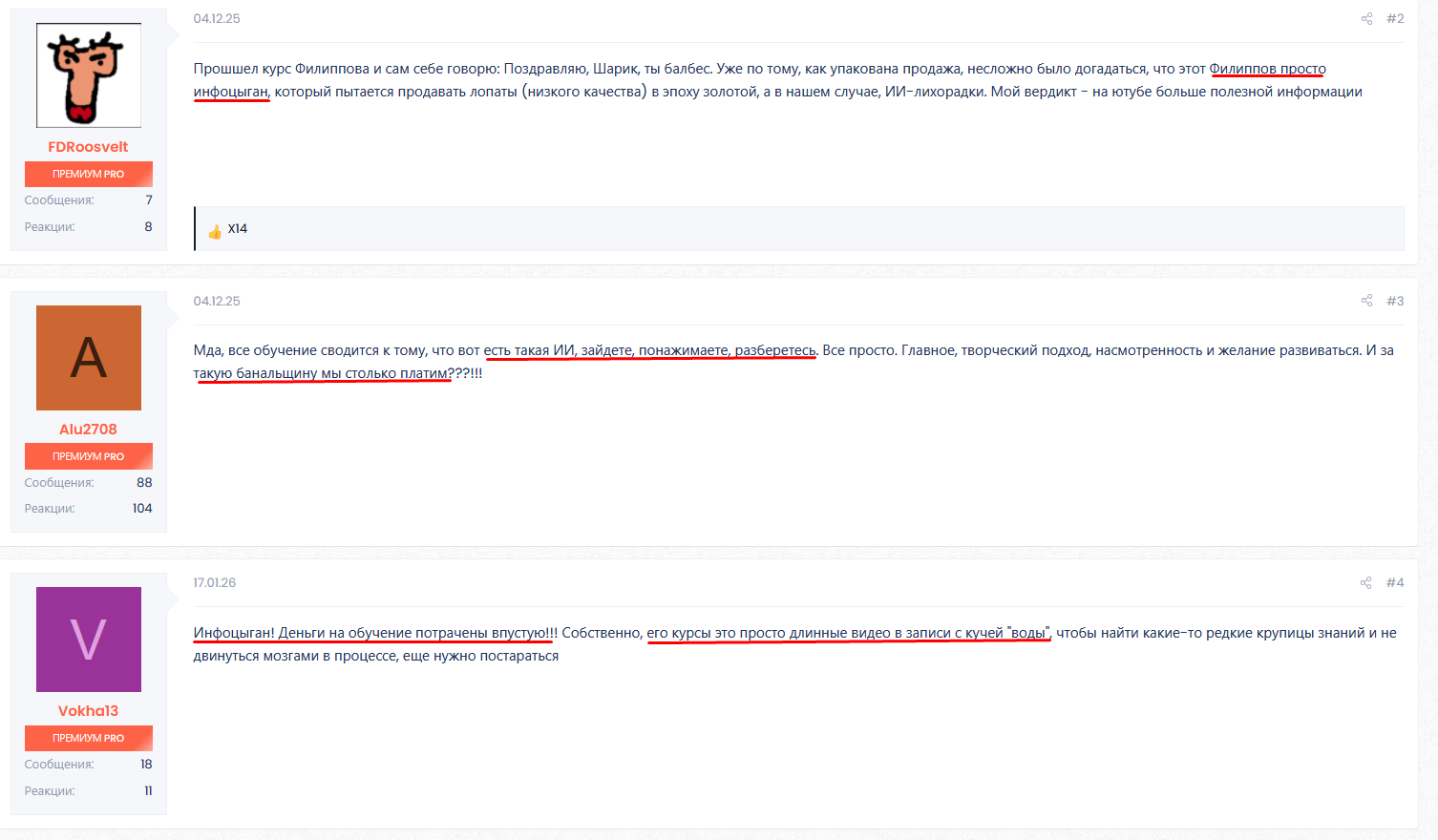The height and width of the screenshot is (840, 1438).
Task: Click Vokha13's Сообщения count of 18
Action: [146, 764]
